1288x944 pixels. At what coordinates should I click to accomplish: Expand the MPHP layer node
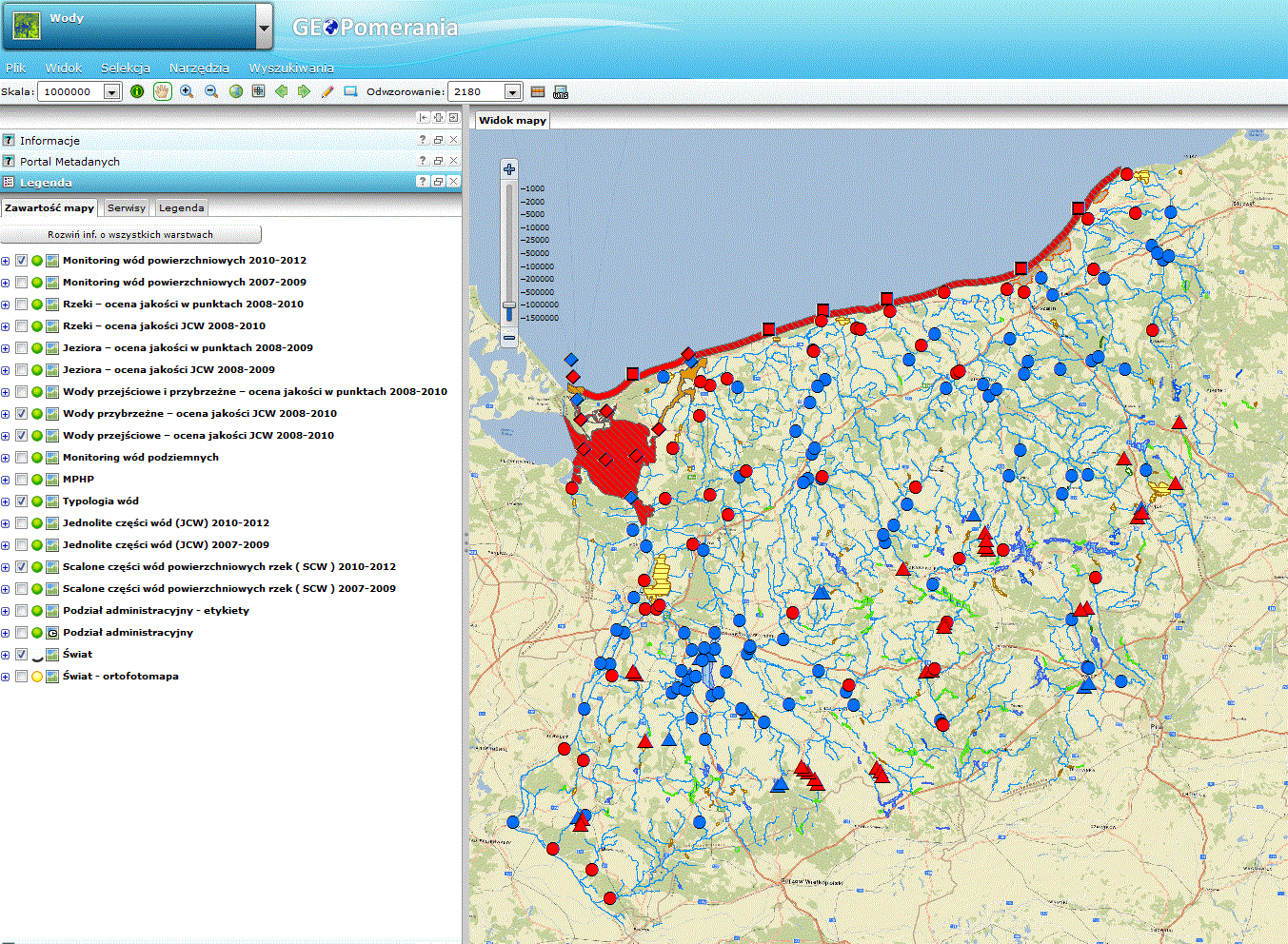point(6,480)
